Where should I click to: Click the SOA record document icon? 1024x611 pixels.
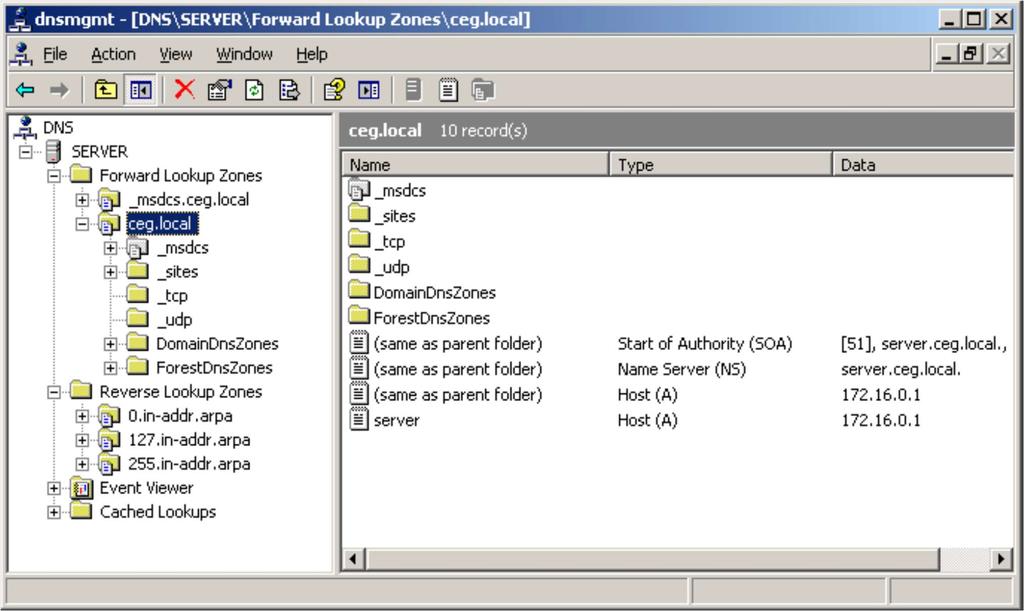(359, 343)
